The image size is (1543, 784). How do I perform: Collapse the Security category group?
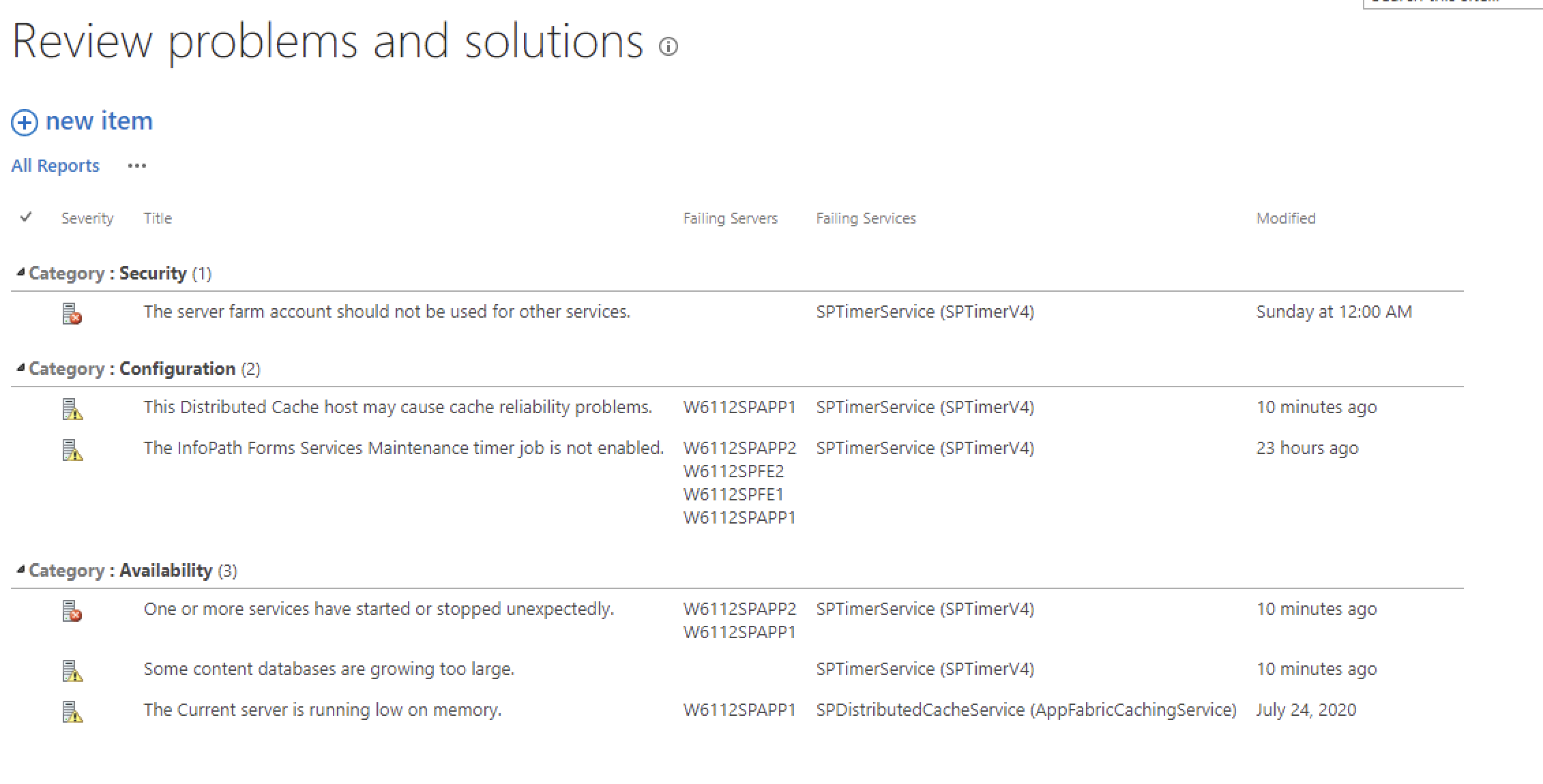(21, 273)
